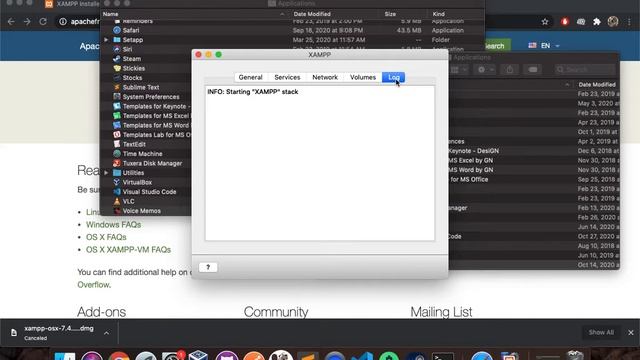Select the Time Machine icon in Finder
This screenshot has width=640, height=360.
(x=117, y=153)
